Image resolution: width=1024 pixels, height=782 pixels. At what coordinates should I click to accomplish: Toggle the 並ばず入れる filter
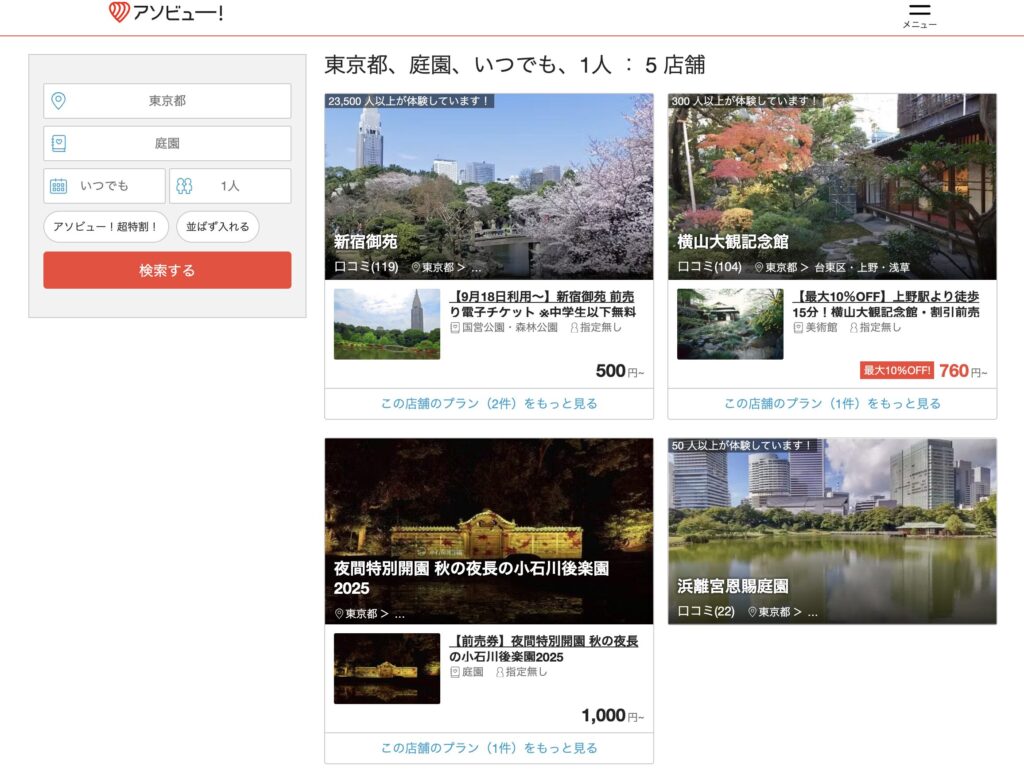point(218,227)
